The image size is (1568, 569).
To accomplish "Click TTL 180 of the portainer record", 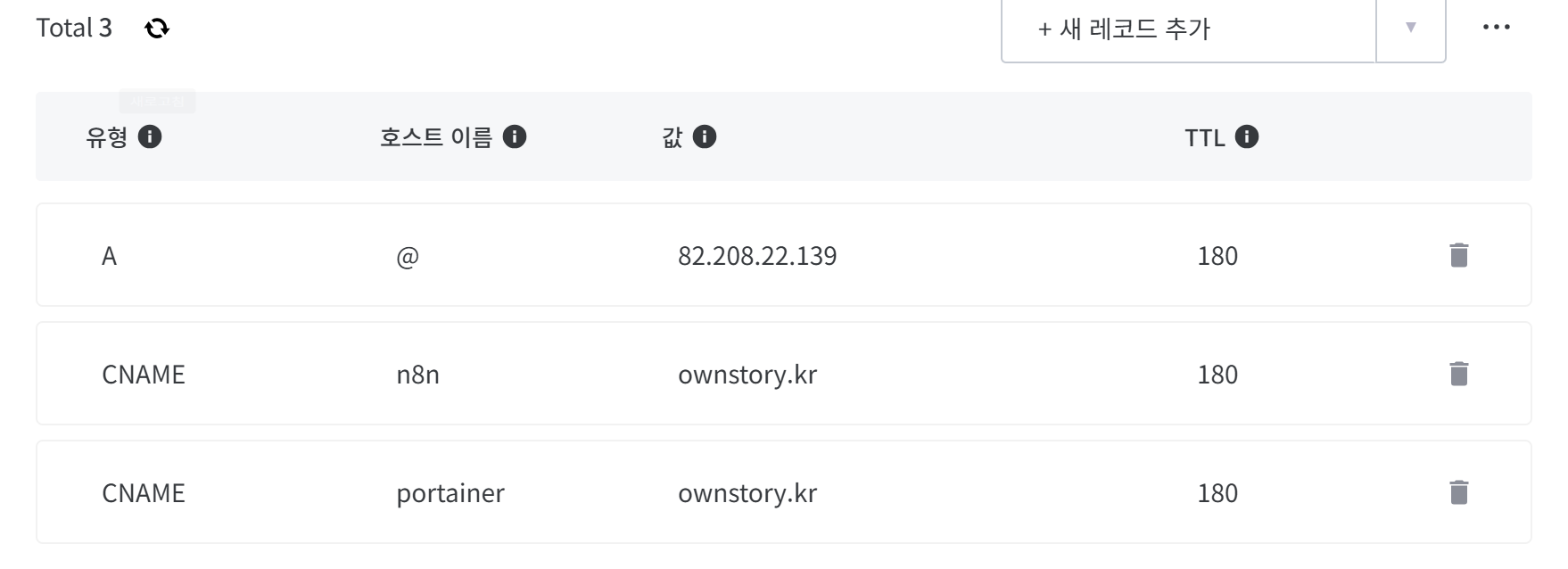I will [x=1217, y=493].
